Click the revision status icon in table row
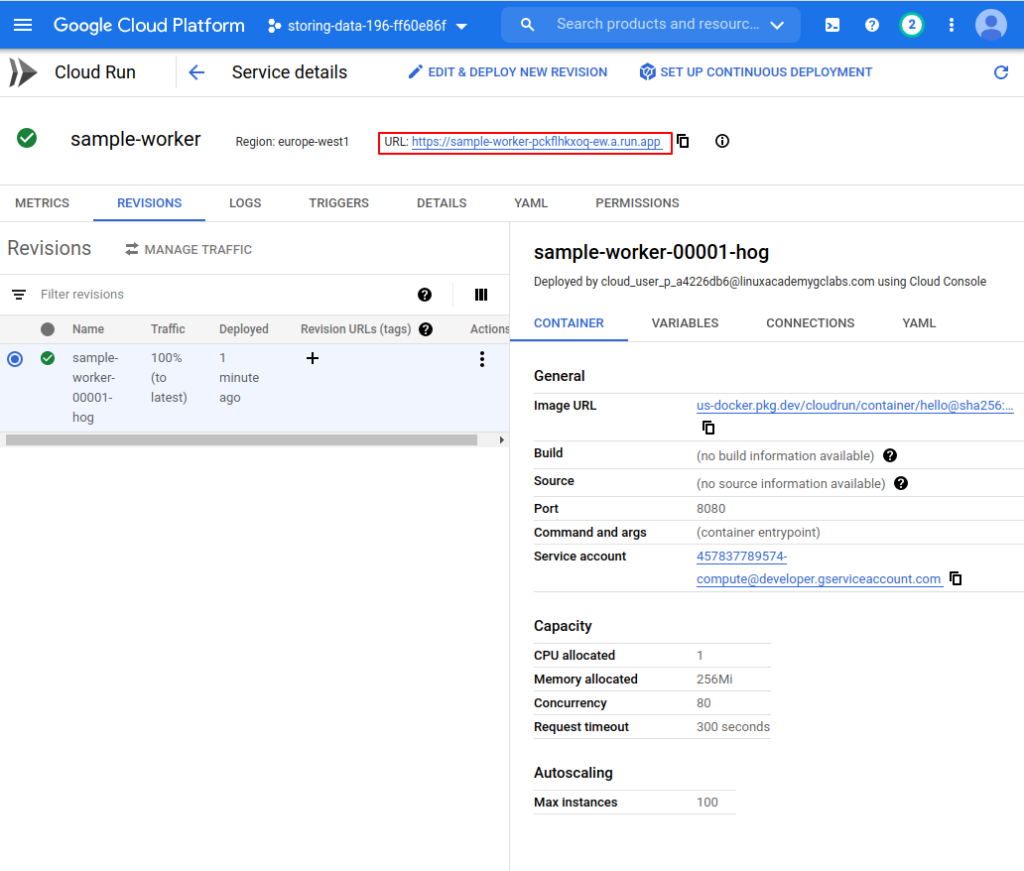 [x=48, y=358]
